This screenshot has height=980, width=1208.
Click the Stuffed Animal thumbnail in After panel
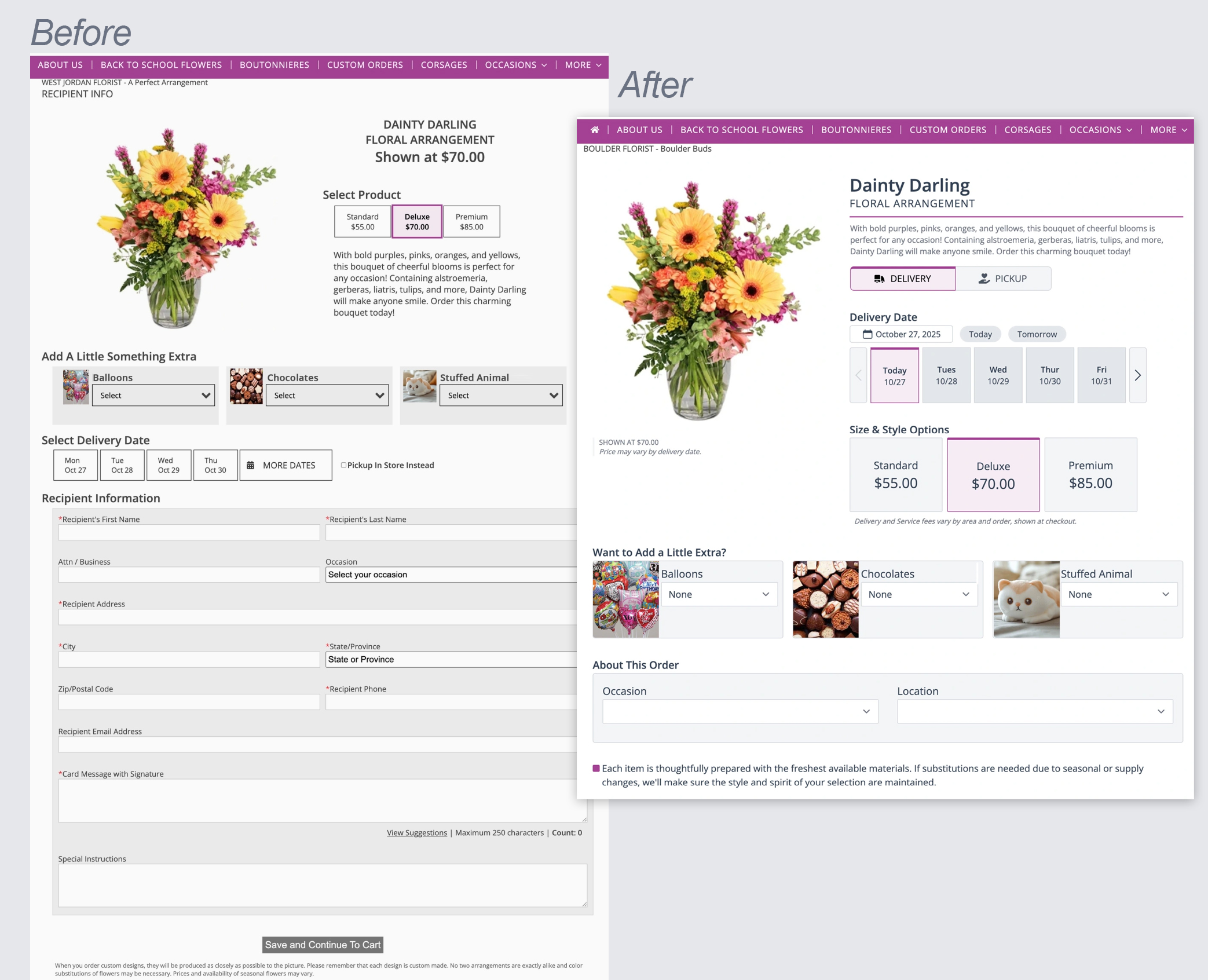pyautogui.click(x=1026, y=599)
